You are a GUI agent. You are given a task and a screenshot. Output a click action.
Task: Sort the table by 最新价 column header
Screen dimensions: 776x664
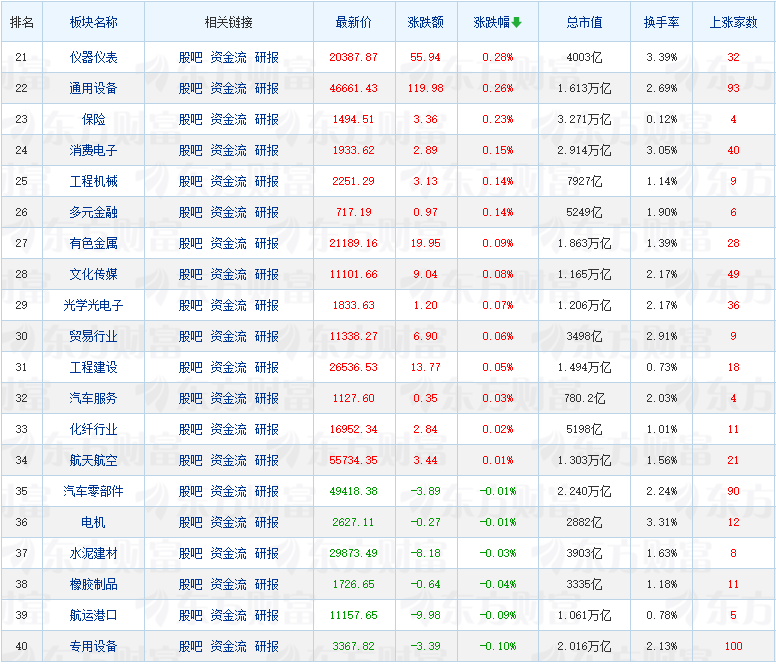[x=353, y=22]
